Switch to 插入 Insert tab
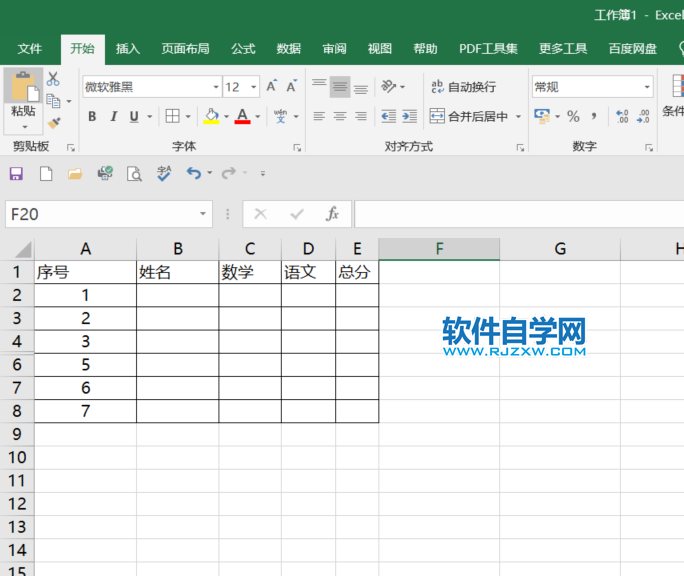This screenshot has height=576, width=684. (x=128, y=48)
